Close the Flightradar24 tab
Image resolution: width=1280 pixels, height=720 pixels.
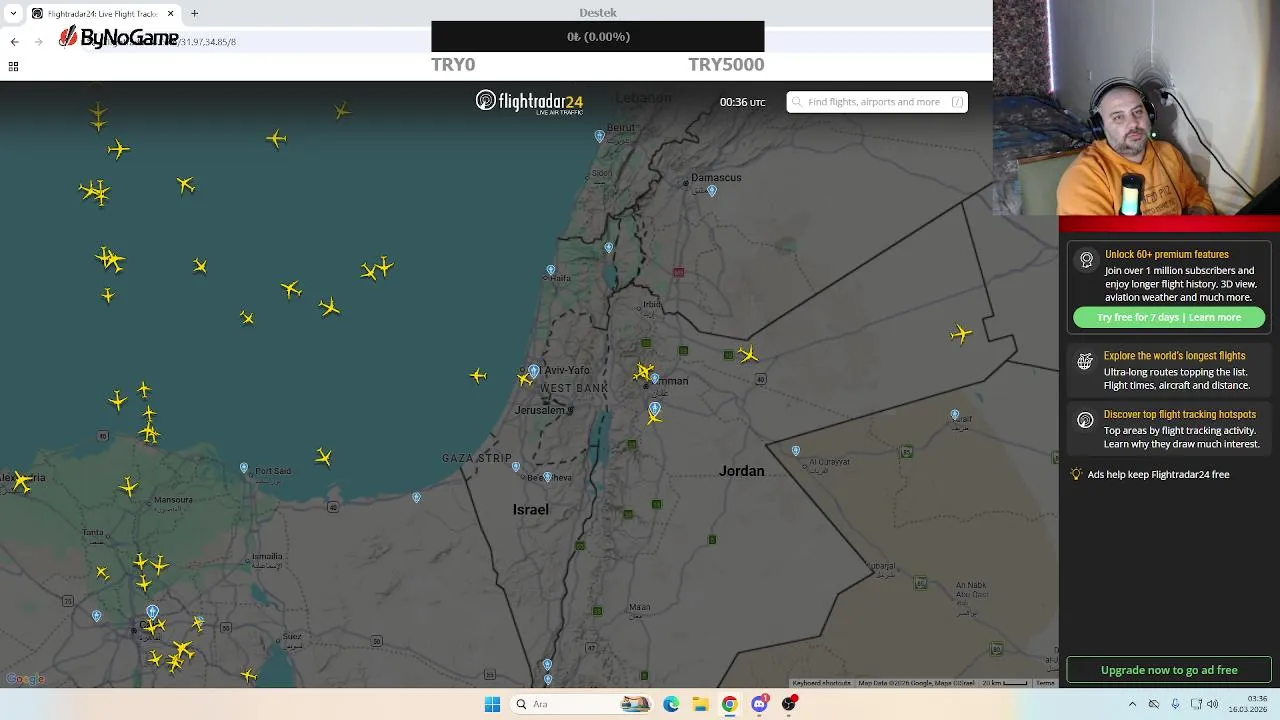pos(171,13)
